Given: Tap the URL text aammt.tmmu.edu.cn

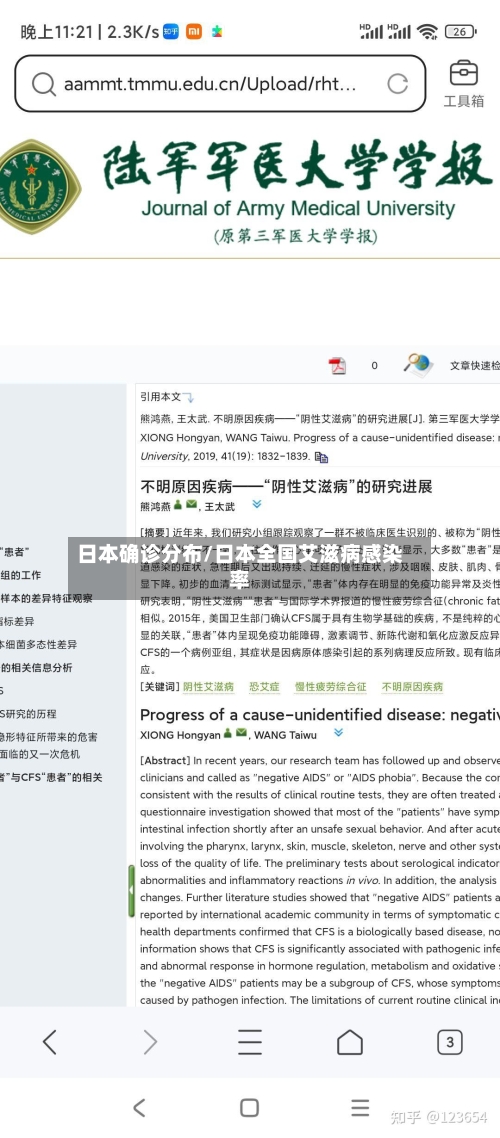Looking at the screenshot, I should [210, 84].
